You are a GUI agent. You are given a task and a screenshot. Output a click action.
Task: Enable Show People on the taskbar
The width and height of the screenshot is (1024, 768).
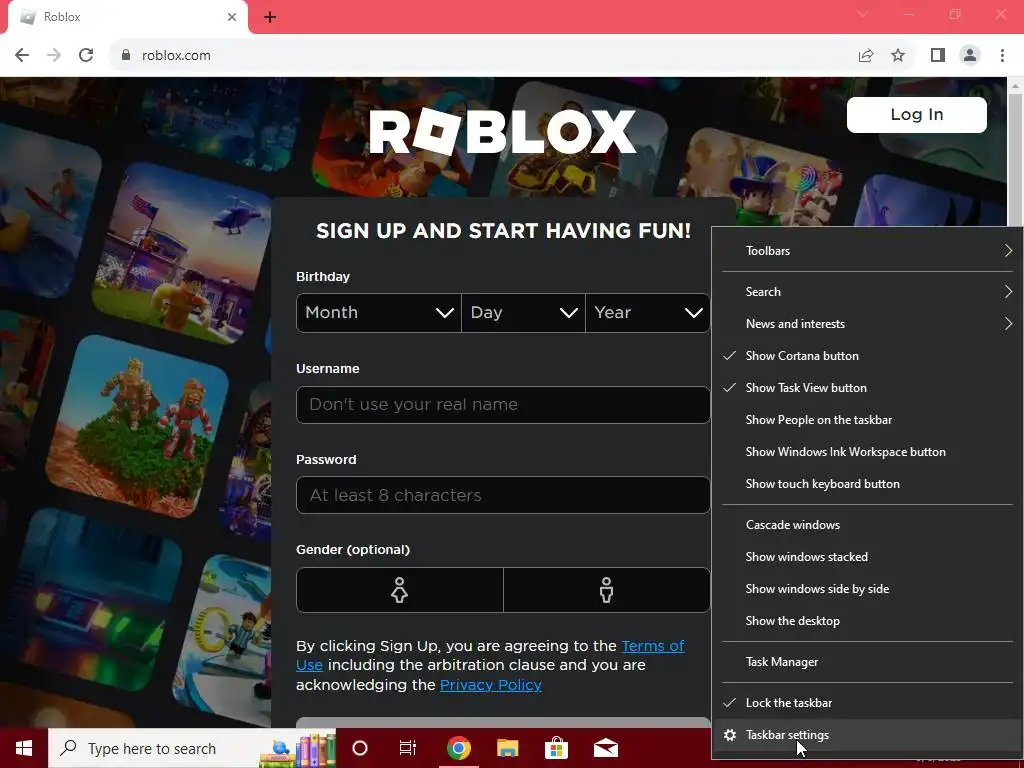click(x=867, y=420)
